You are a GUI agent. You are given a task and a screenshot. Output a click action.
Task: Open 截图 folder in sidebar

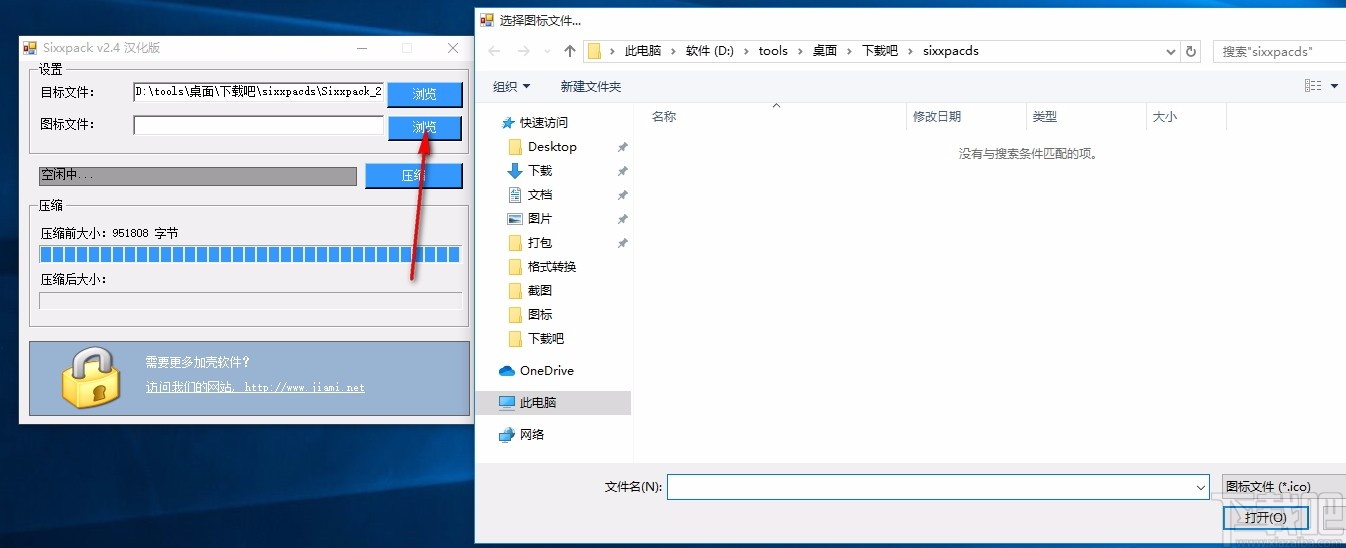click(x=540, y=290)
